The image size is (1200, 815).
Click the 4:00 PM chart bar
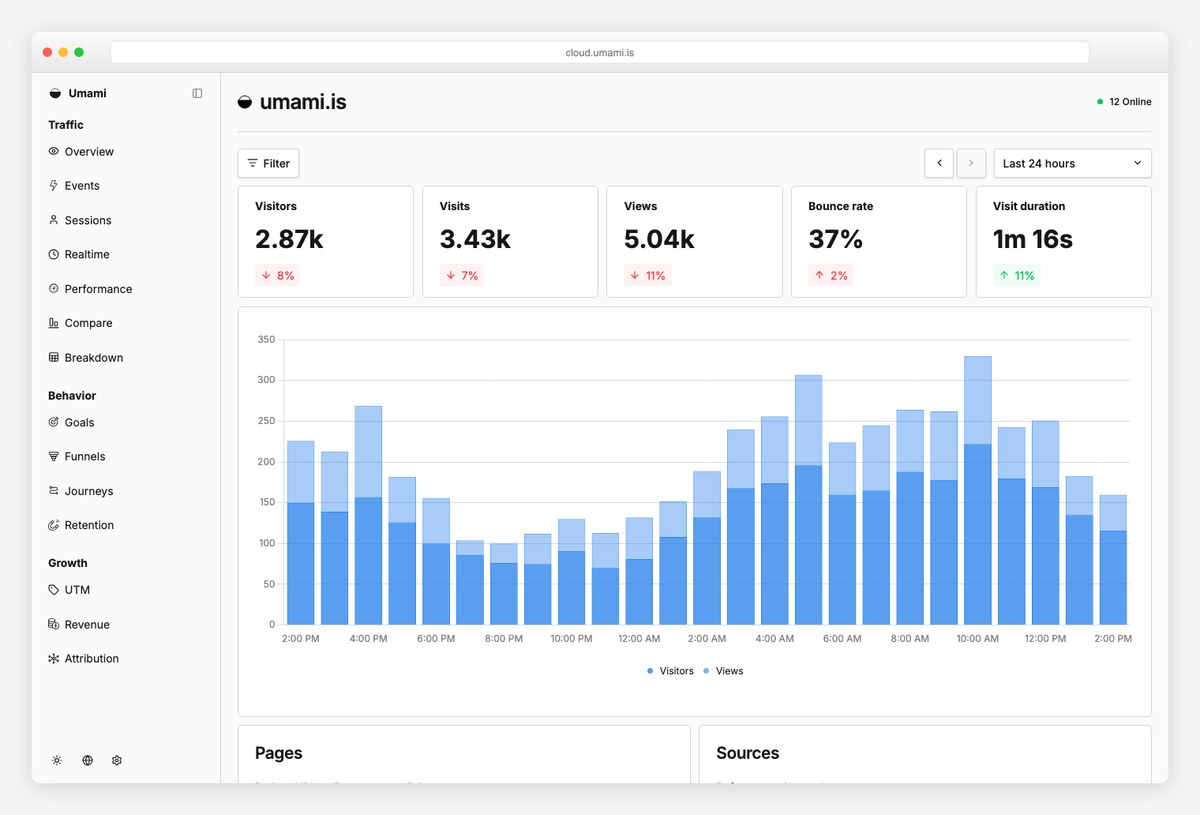(x=368, y=515)
